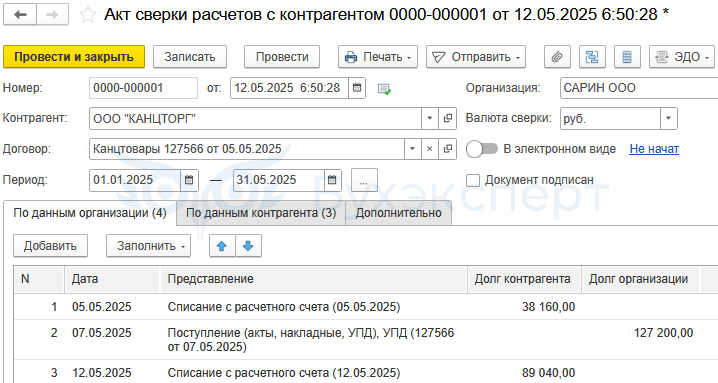Switch to По данным организации (4) tab
718x383 pixels.
(90, 213)
